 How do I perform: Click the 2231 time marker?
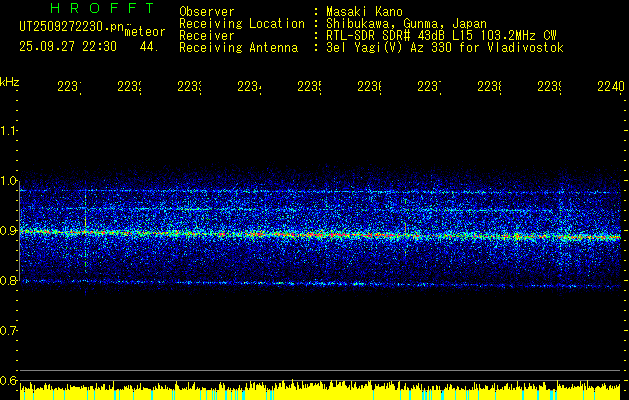(69, 86)
